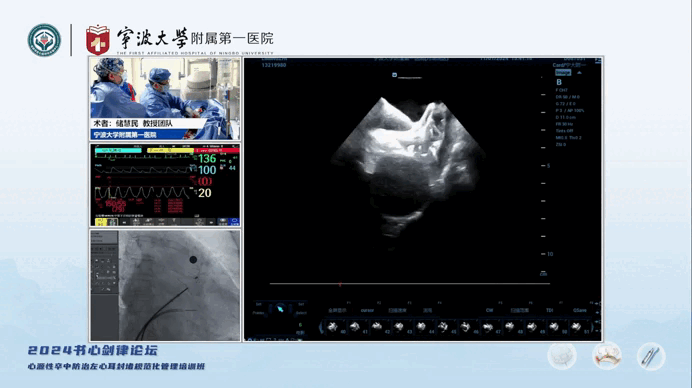Open the heart anatomy circular icon
This screenshot has width=692, height=388.
click(607, 356)
